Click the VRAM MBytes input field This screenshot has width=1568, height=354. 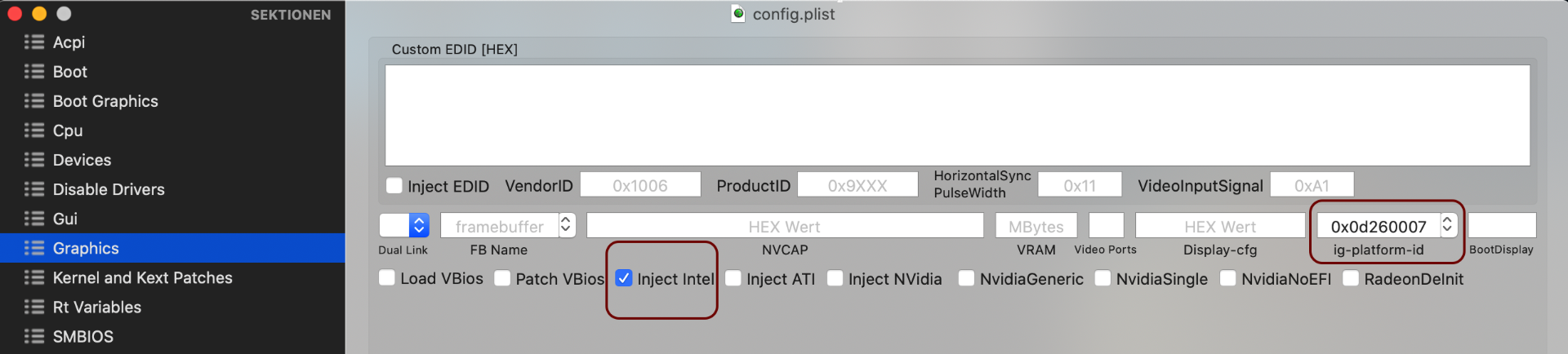(1036, 226)
